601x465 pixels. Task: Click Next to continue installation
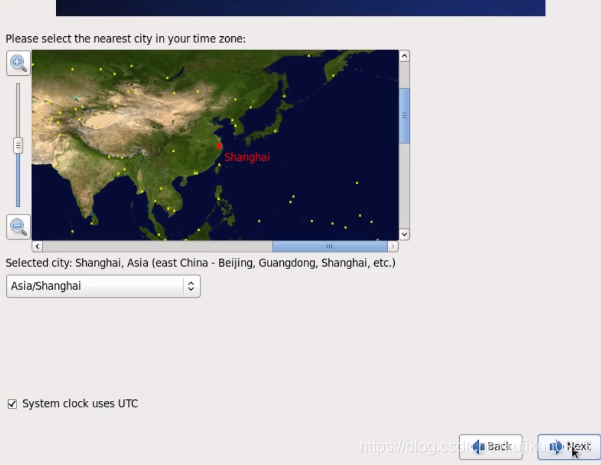click(x=569, y=447)
